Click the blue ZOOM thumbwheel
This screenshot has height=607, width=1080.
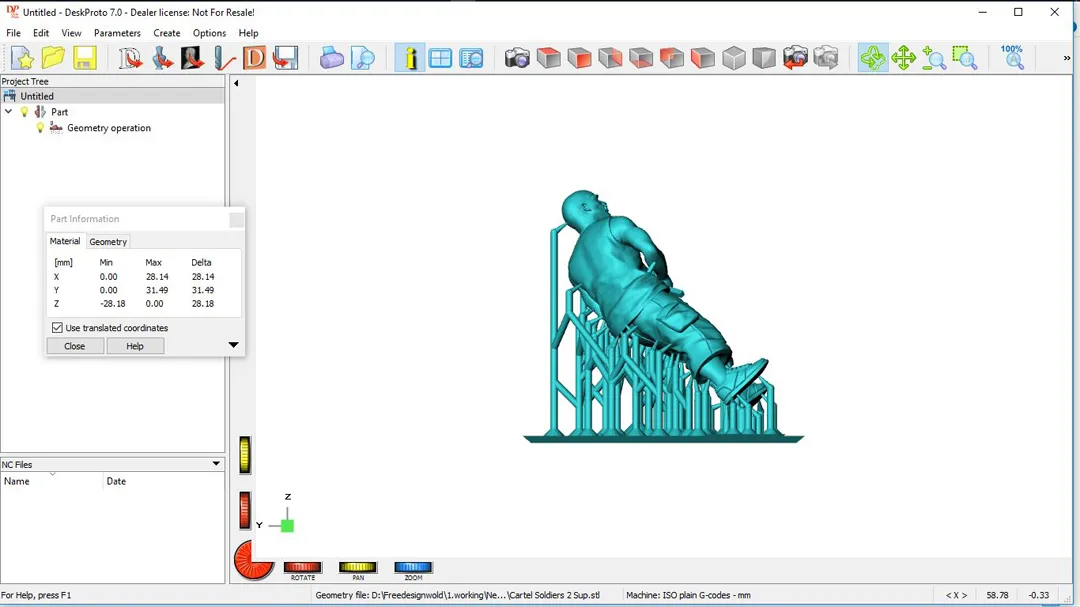[x=413, y=567]
